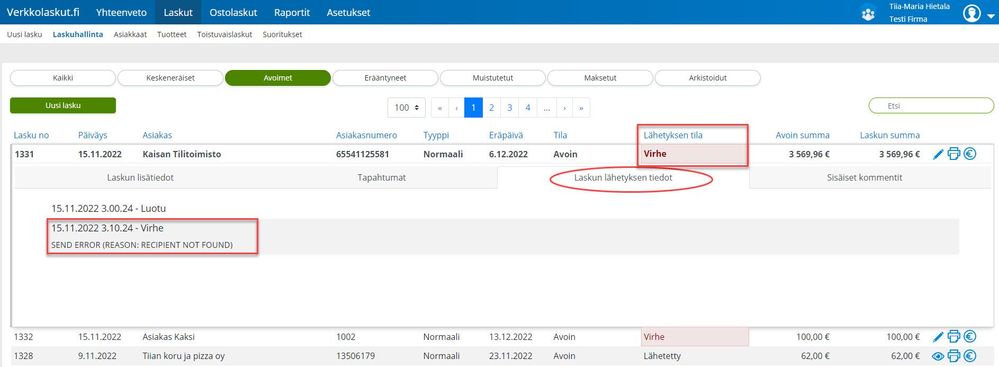The width and height of the screenshot is (999, 367).
Task: Go to next page with › button
Action: coord(564,108)
